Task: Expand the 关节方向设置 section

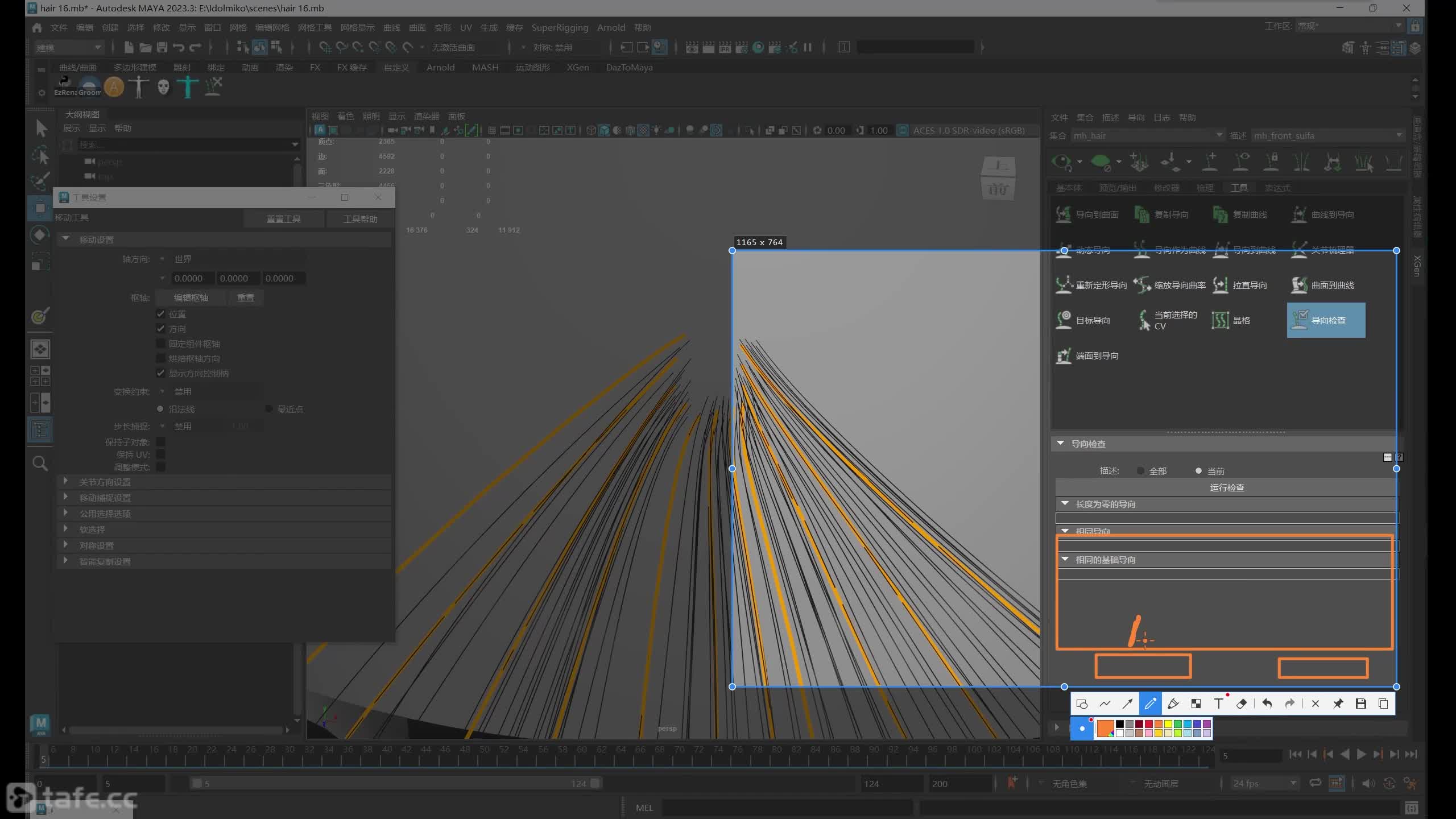Action: click(x=66, y=482)
